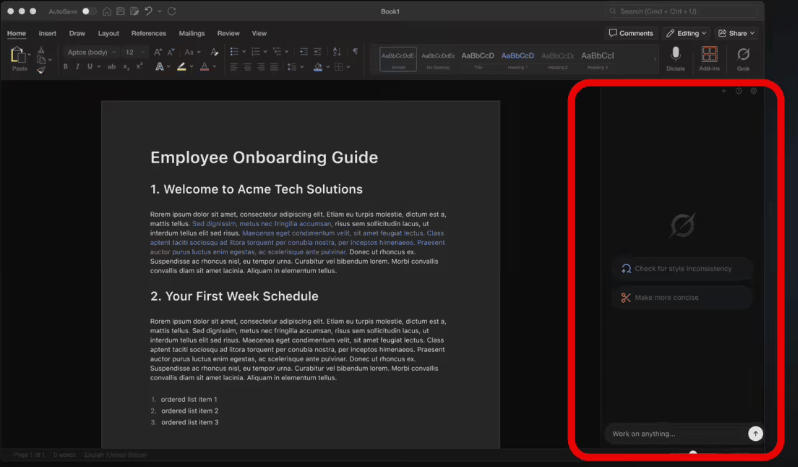Open the Home icon in the title bar
Image resolution: width=798 pixels, height=467 pixels.
[107, 11]
